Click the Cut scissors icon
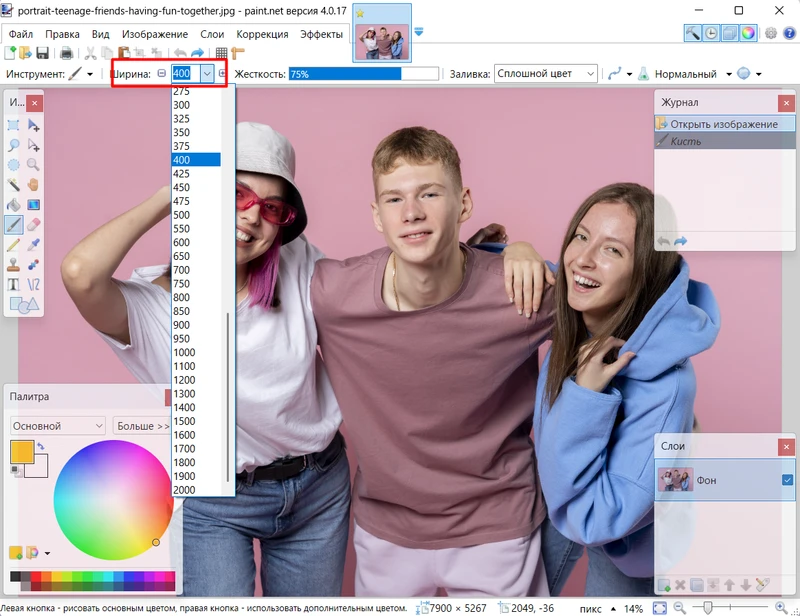800x616 pixels. [x=90, y=53]
